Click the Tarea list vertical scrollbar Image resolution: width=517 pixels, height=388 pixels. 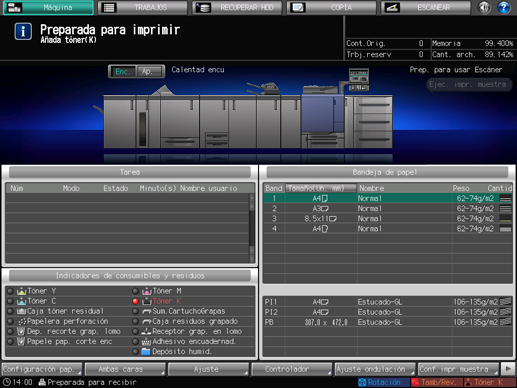252,228
